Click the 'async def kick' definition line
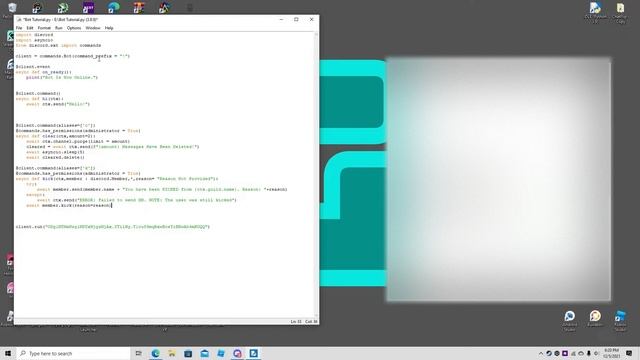Viewport: 640px width, 360px height. pyautogui.click(x=117, y=179)
